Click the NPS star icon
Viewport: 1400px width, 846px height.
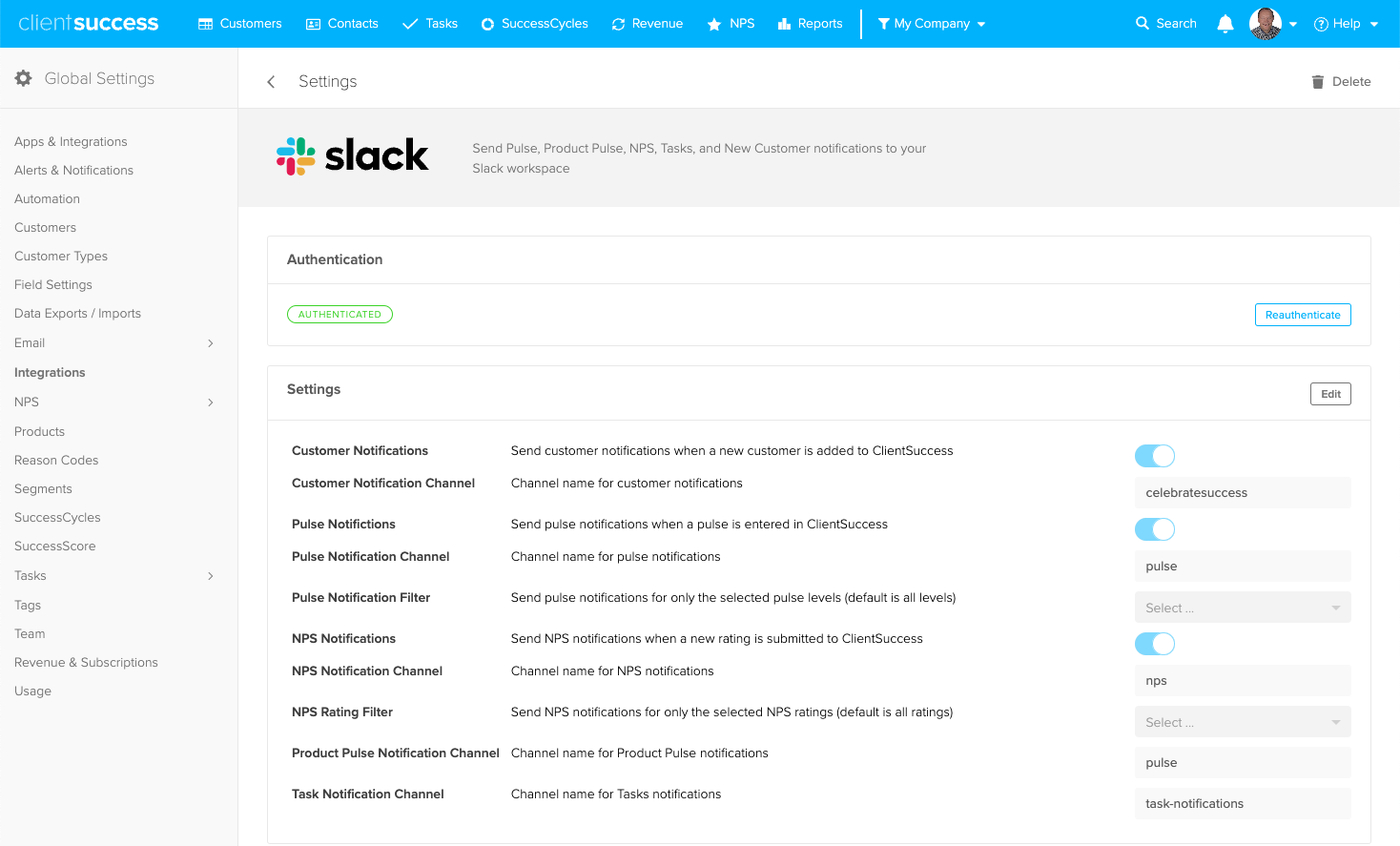pos(713,24)
